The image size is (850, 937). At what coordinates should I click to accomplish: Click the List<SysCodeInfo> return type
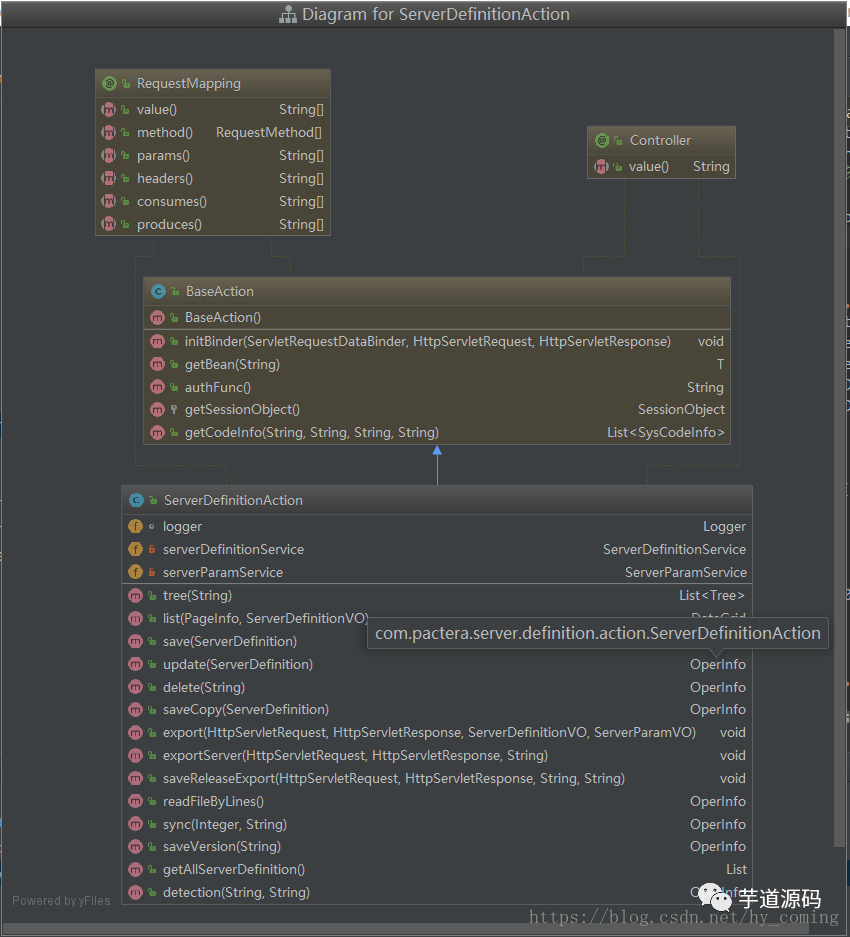[x=665, y=433]
